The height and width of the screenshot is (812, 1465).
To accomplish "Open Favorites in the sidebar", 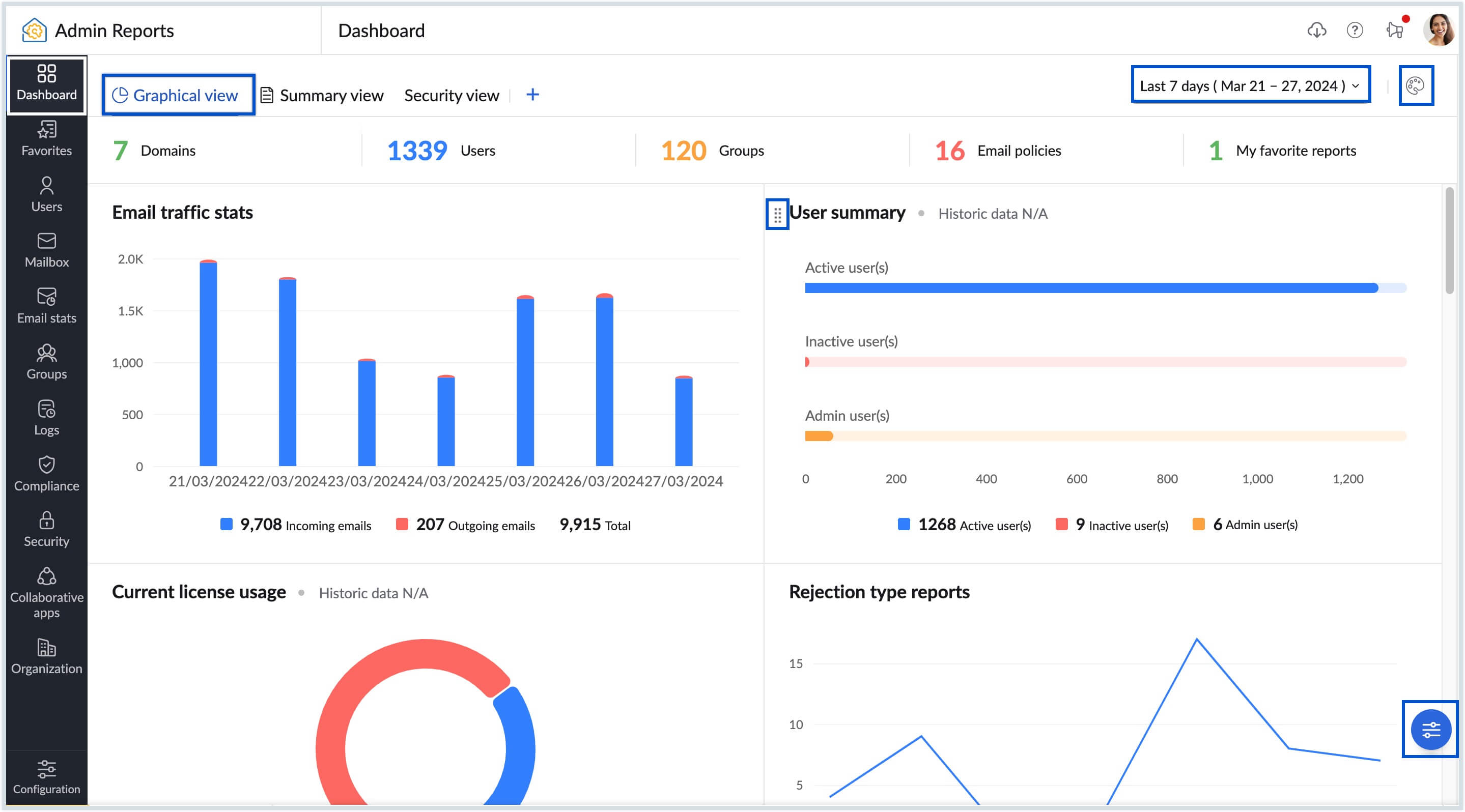I will [47, 139].
